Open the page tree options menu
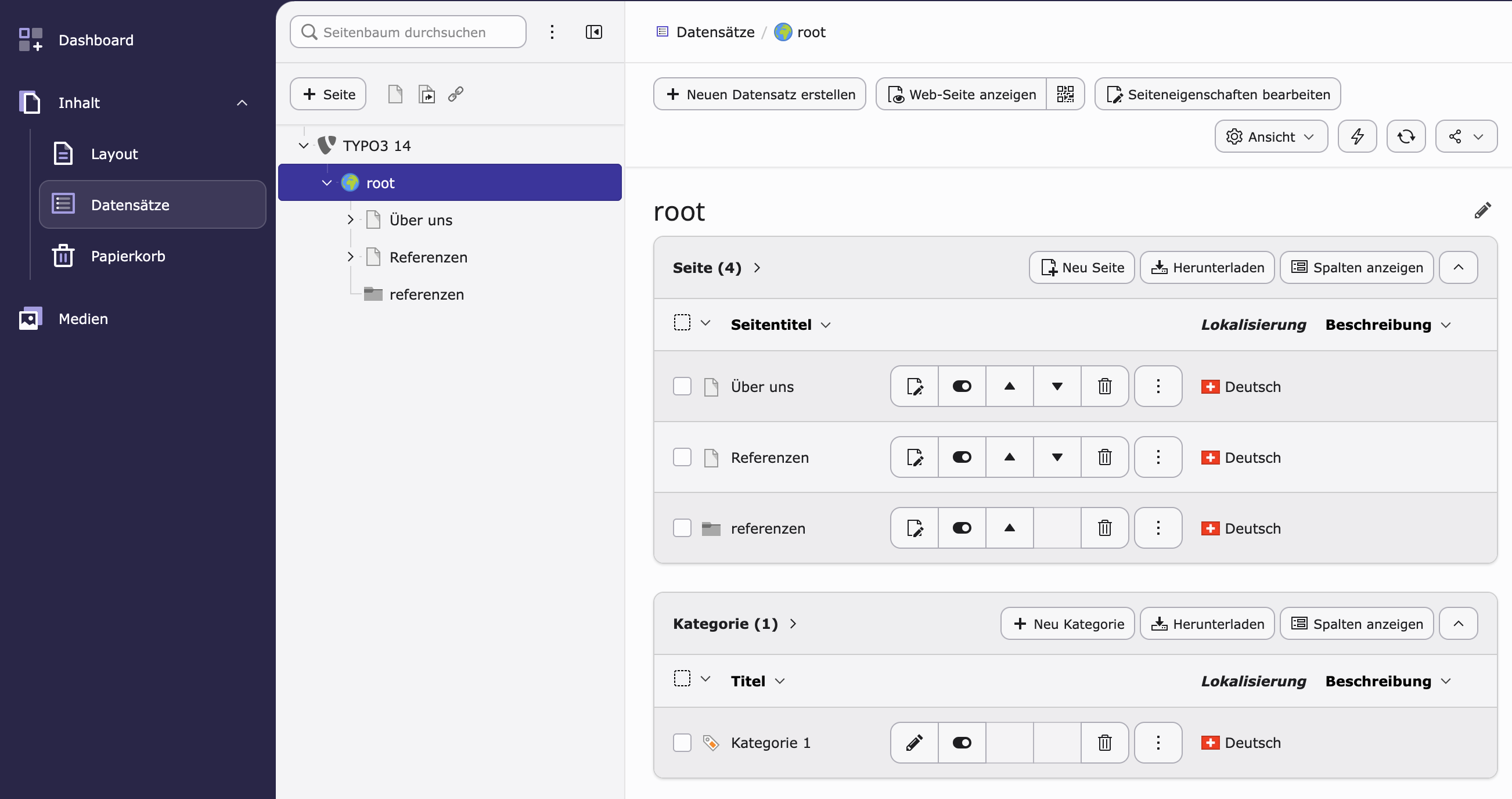 (552, 32)
